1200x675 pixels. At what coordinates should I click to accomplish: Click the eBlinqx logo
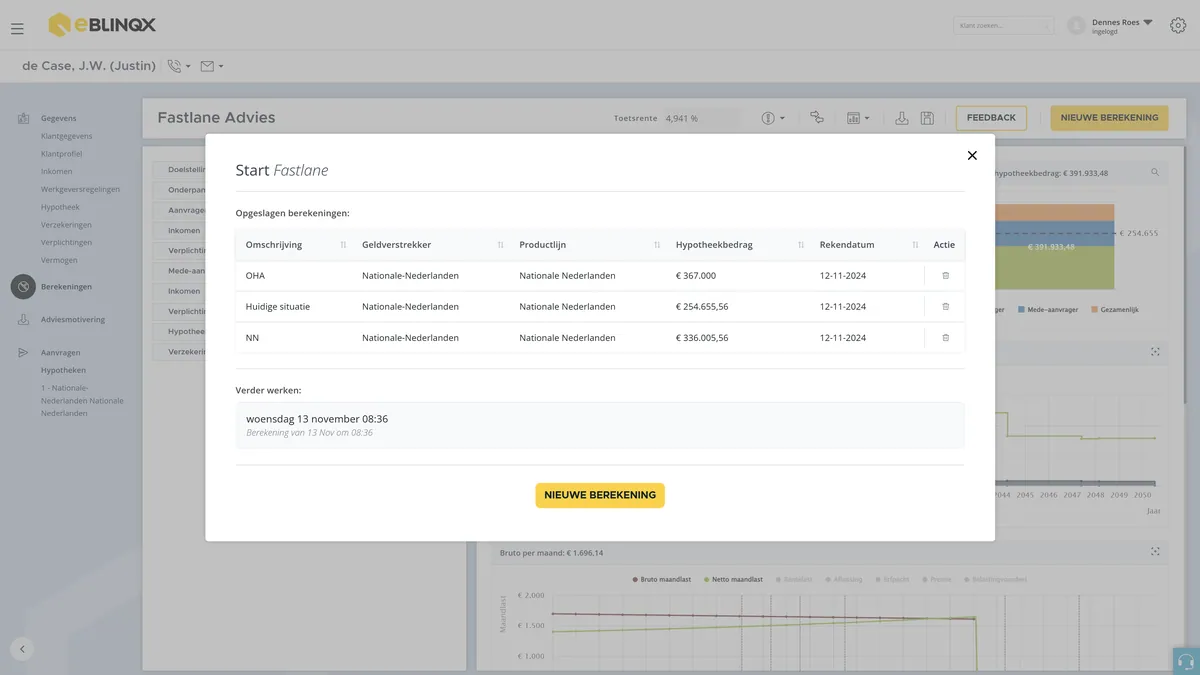coord(102,25)
